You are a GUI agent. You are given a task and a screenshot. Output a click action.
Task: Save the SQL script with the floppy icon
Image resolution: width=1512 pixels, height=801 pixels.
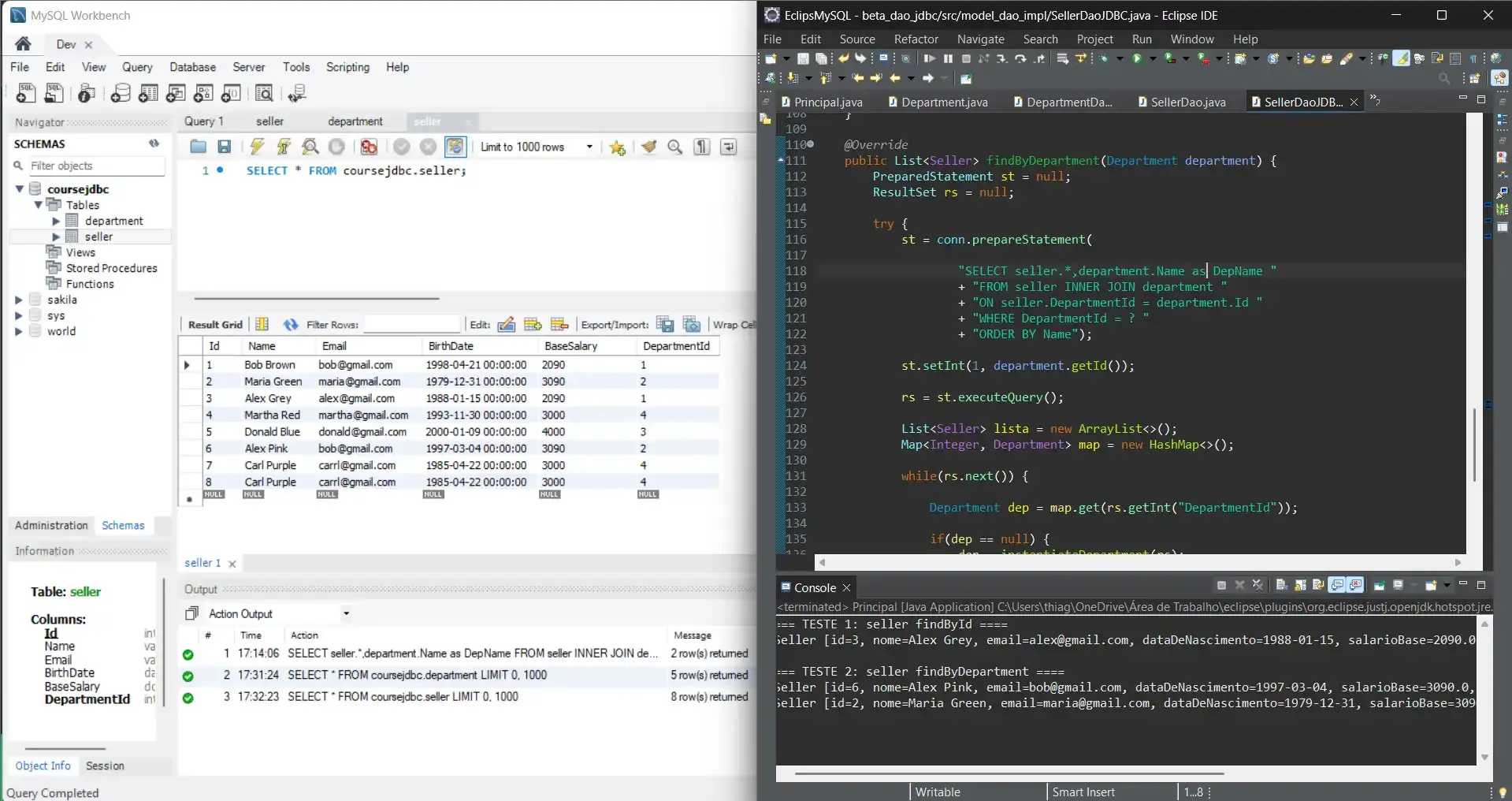click(x=225, y=147)
